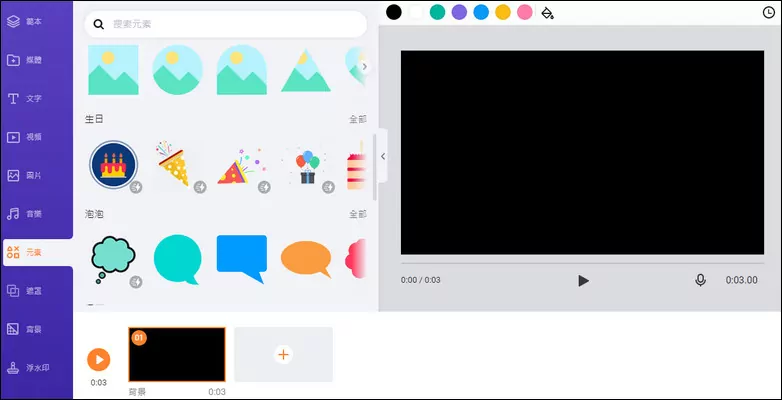Click the 0:00 / 0:03 time readout
The width and height of the screenshot is (782, 400).
pyautogui.click(x=420, y=280)
